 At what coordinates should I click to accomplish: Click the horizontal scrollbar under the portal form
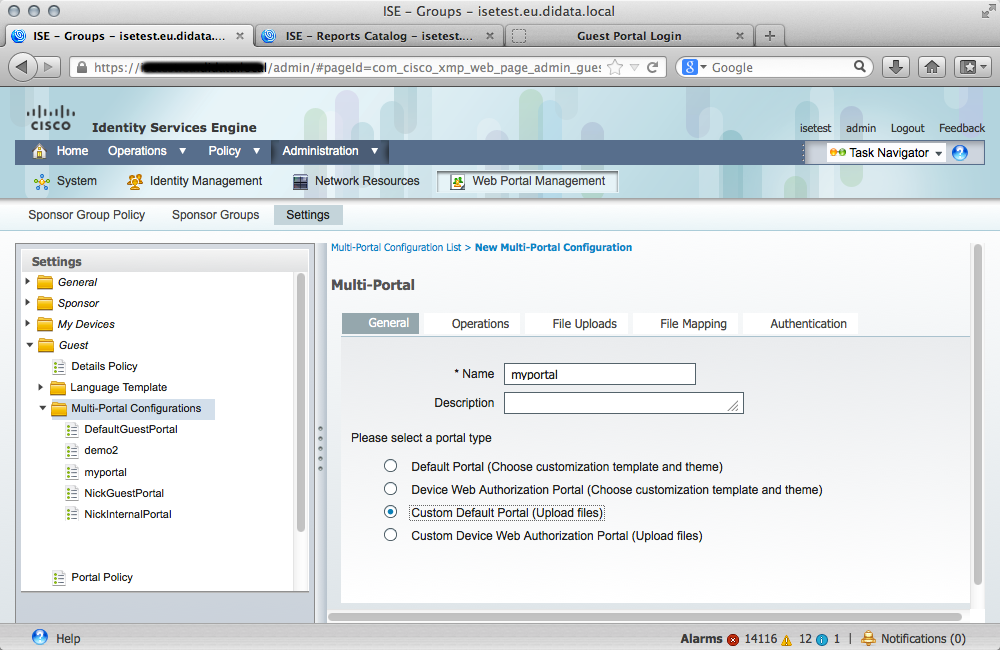click(645, 616)
